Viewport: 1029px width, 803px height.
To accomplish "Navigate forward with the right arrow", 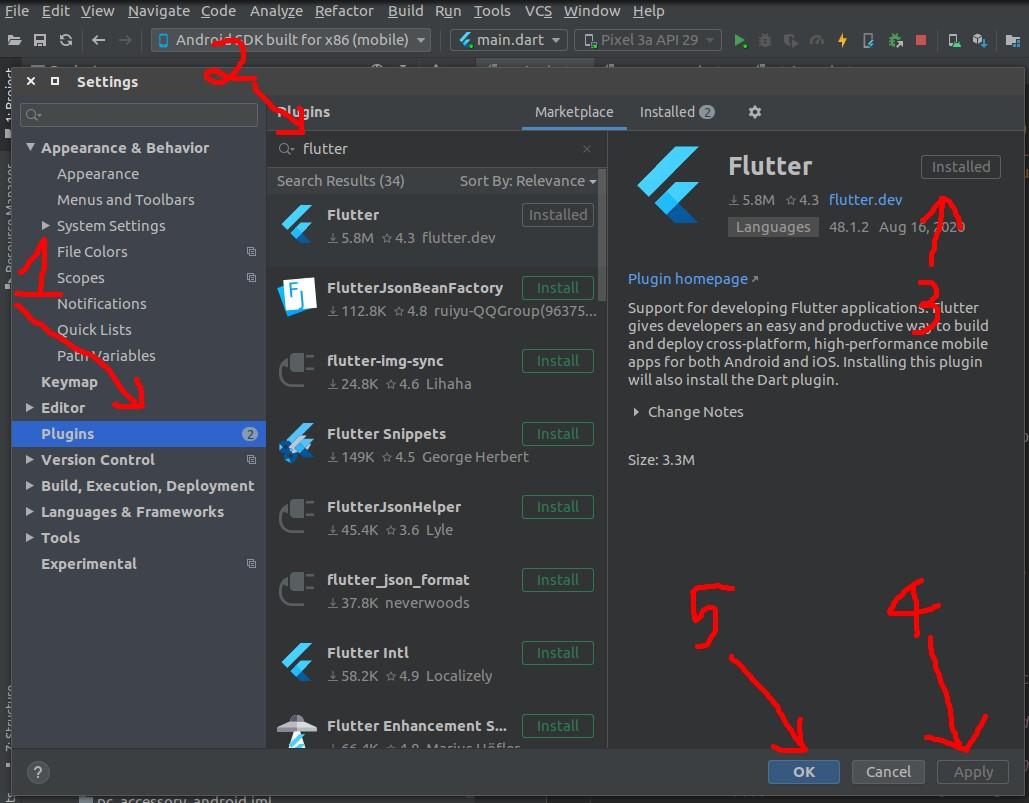I will [125, 40].
